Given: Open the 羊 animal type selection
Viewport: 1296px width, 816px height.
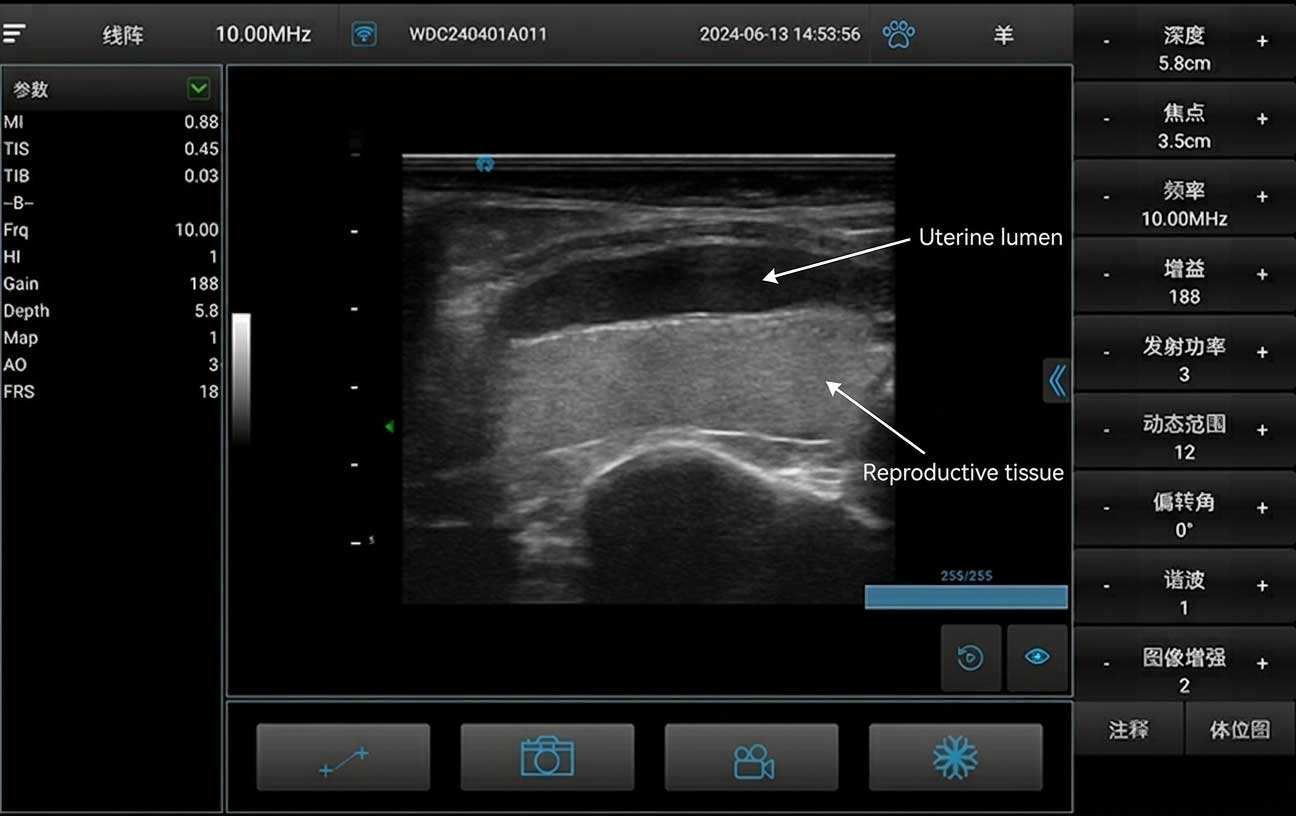Looking at the screenshot, I should click(1003, 34).
